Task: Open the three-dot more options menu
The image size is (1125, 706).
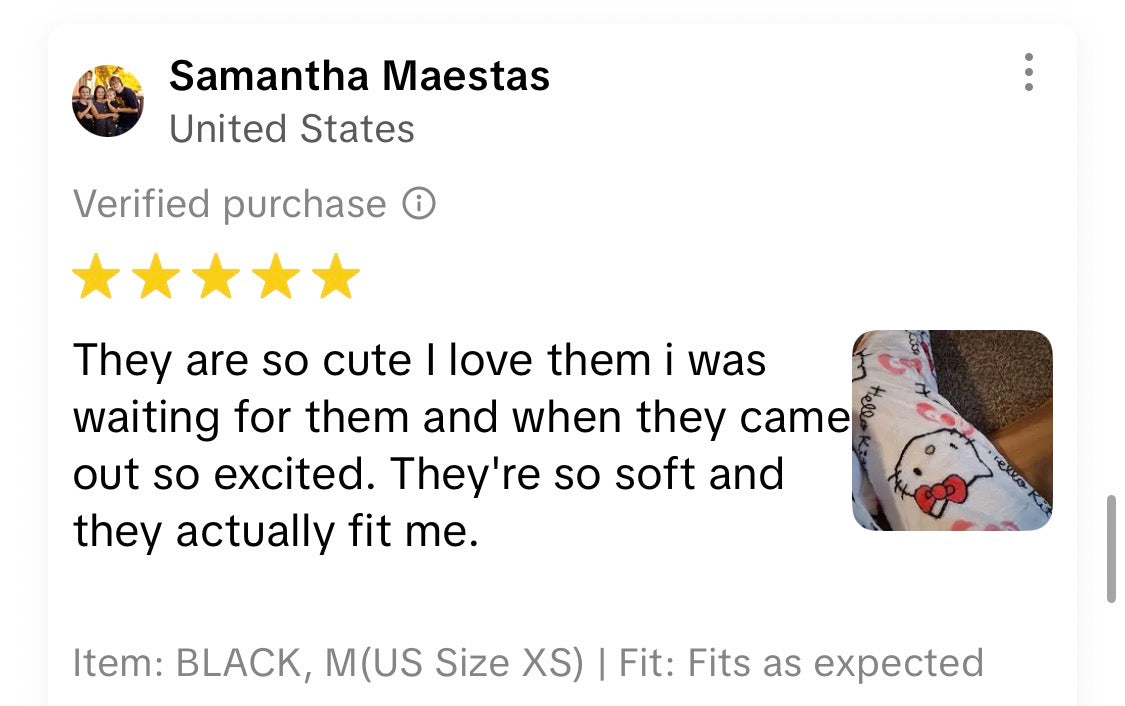Action: pyautogui.click(x=1028, y=73)
